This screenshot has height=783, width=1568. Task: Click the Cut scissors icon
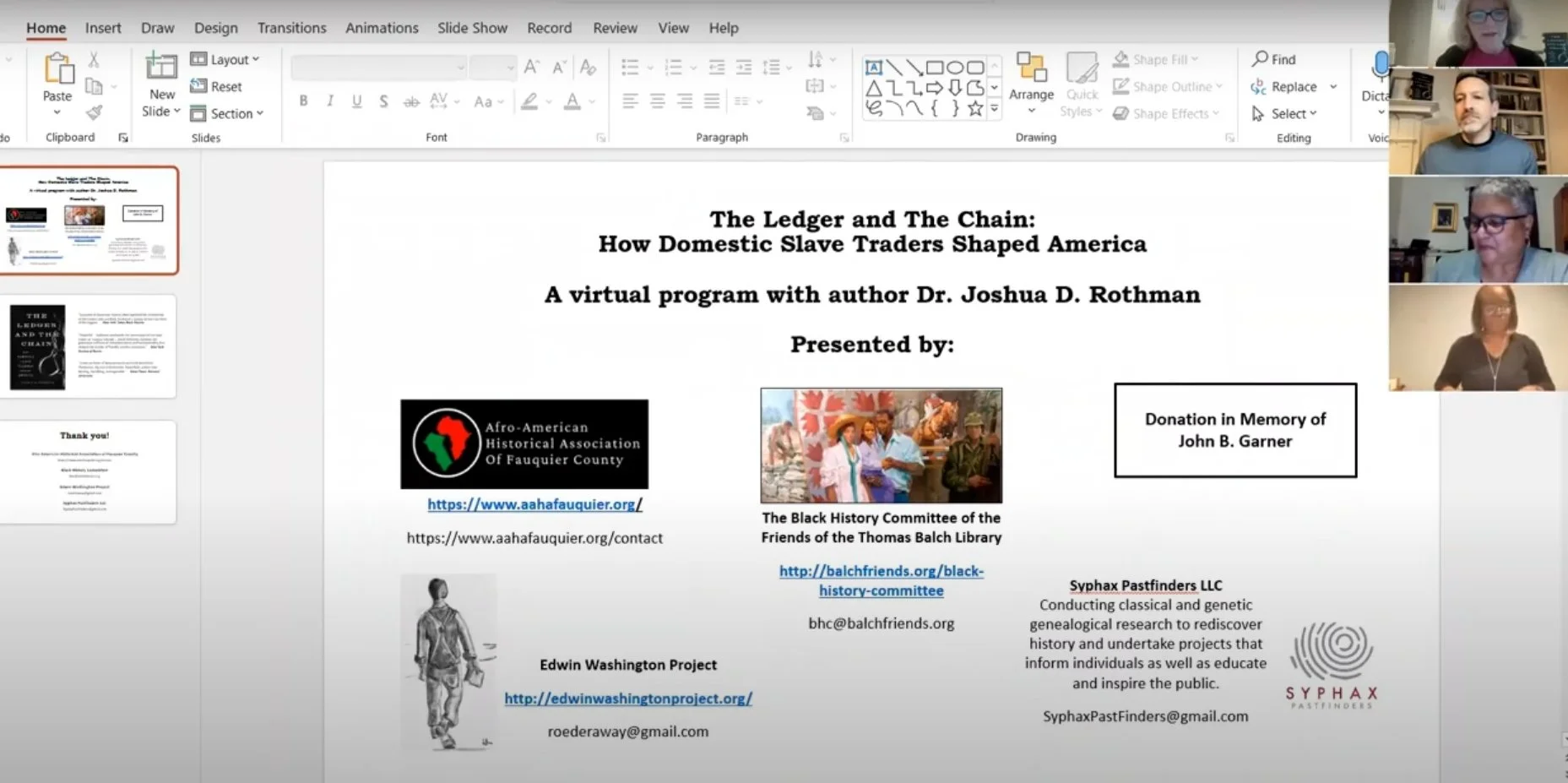tap(94, 59)
